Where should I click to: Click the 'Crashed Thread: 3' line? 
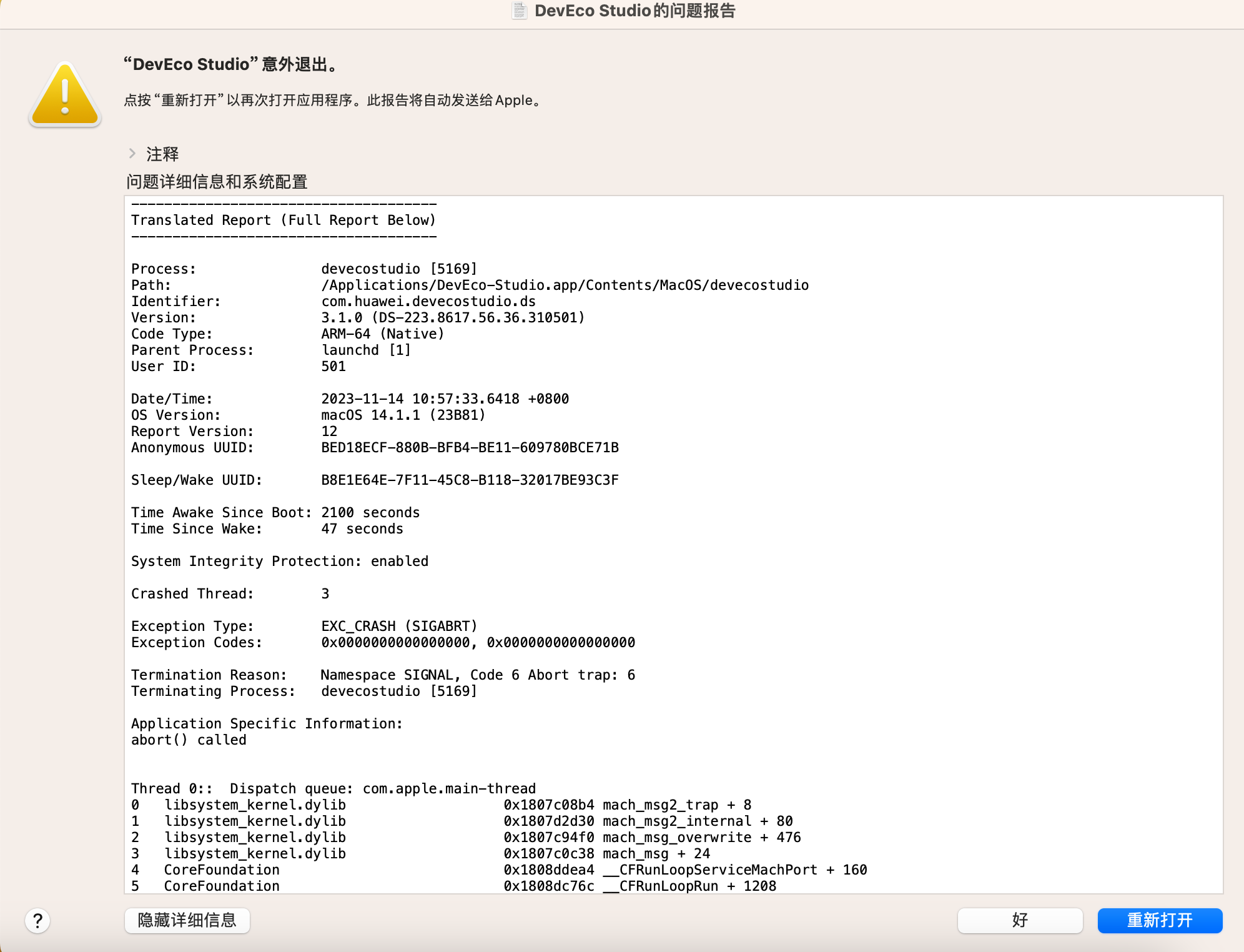tap(230, 593)
